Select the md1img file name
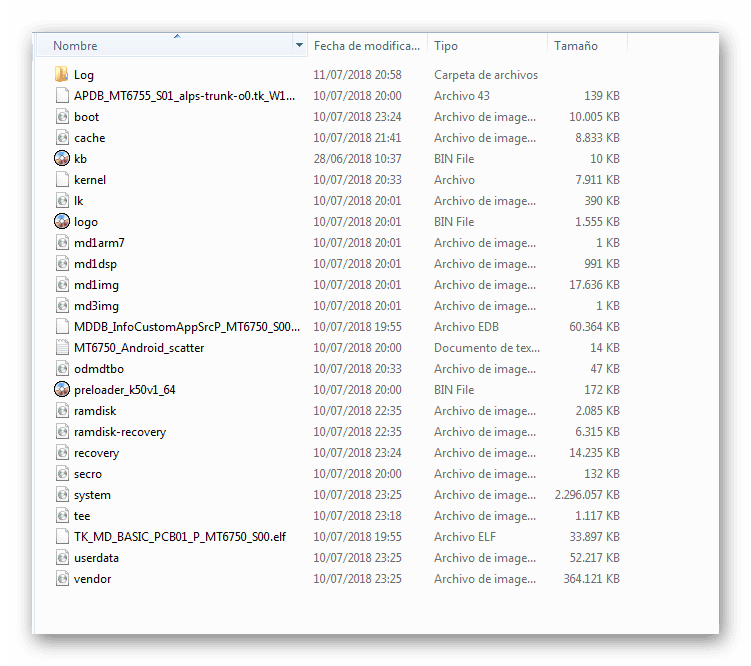 tap(96, 285)
